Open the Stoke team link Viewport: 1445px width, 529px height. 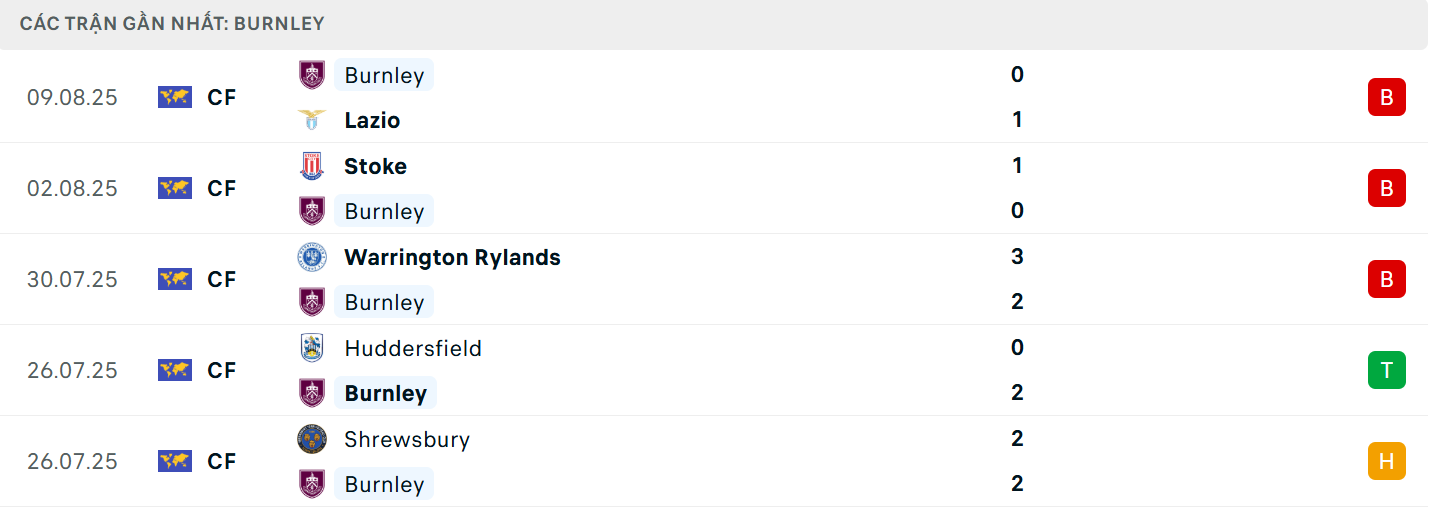click(x=375, y=166)
